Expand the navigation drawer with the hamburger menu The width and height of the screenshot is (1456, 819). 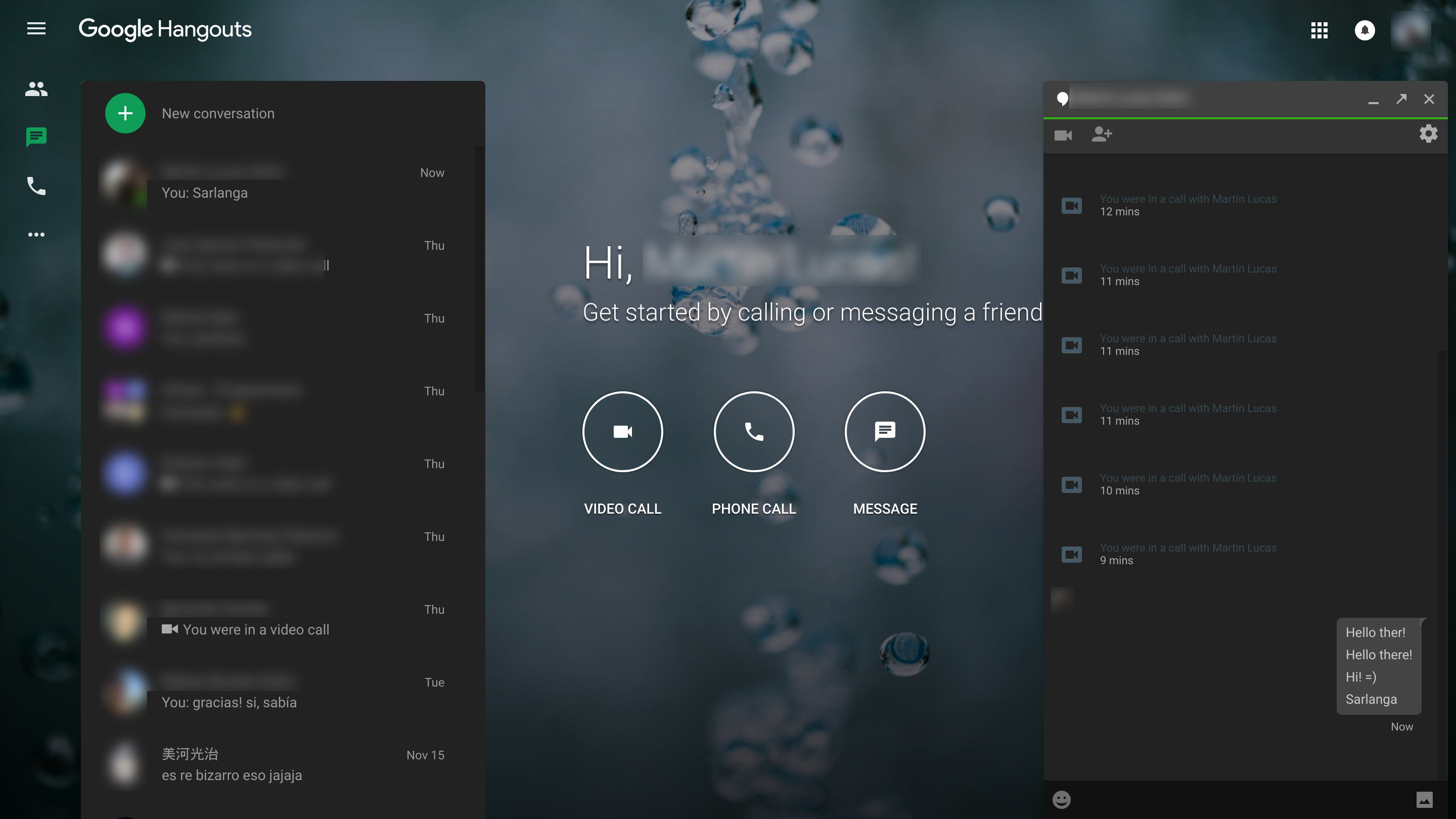(36, 28)
